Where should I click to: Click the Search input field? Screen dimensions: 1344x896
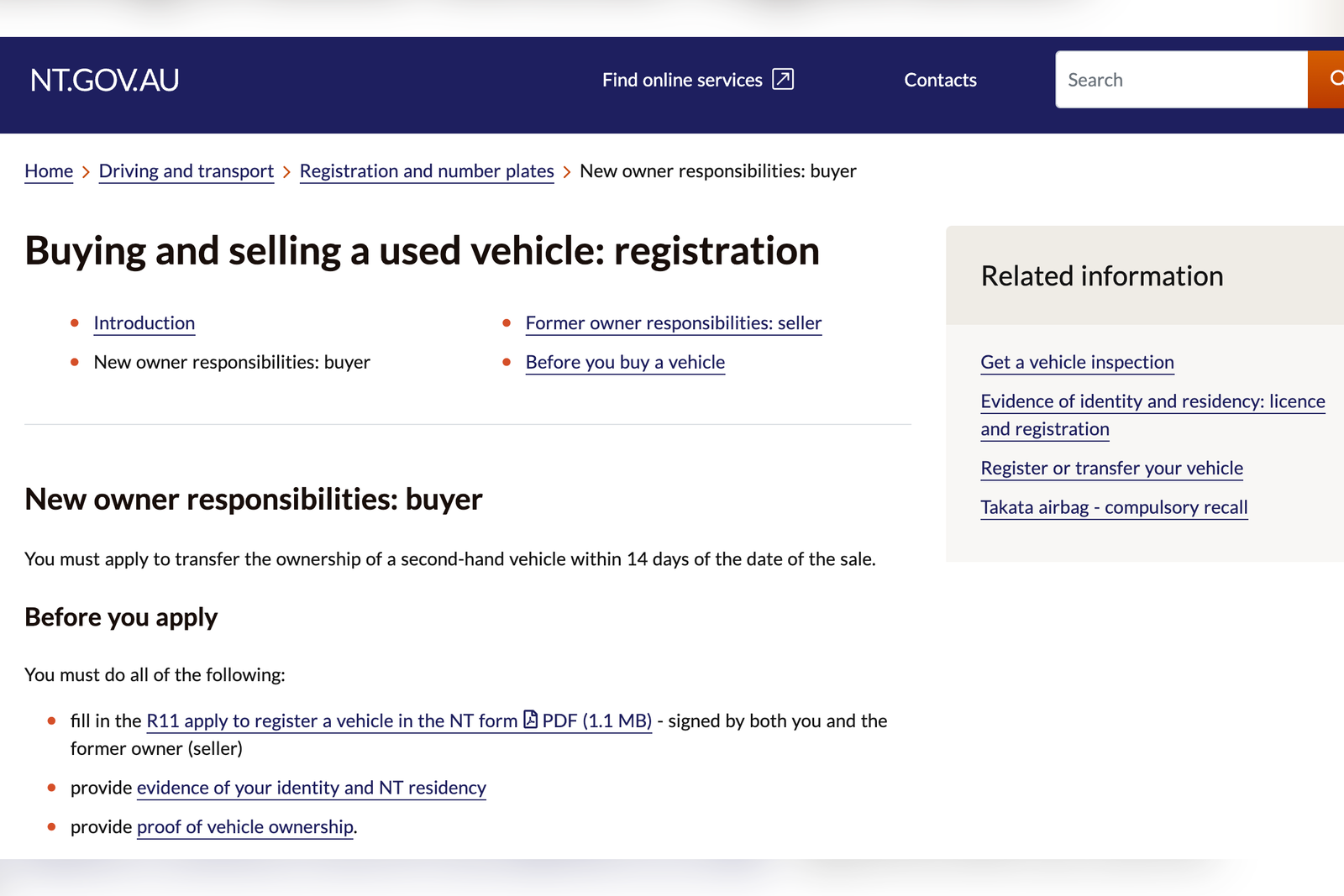(x=1176, y=79)
